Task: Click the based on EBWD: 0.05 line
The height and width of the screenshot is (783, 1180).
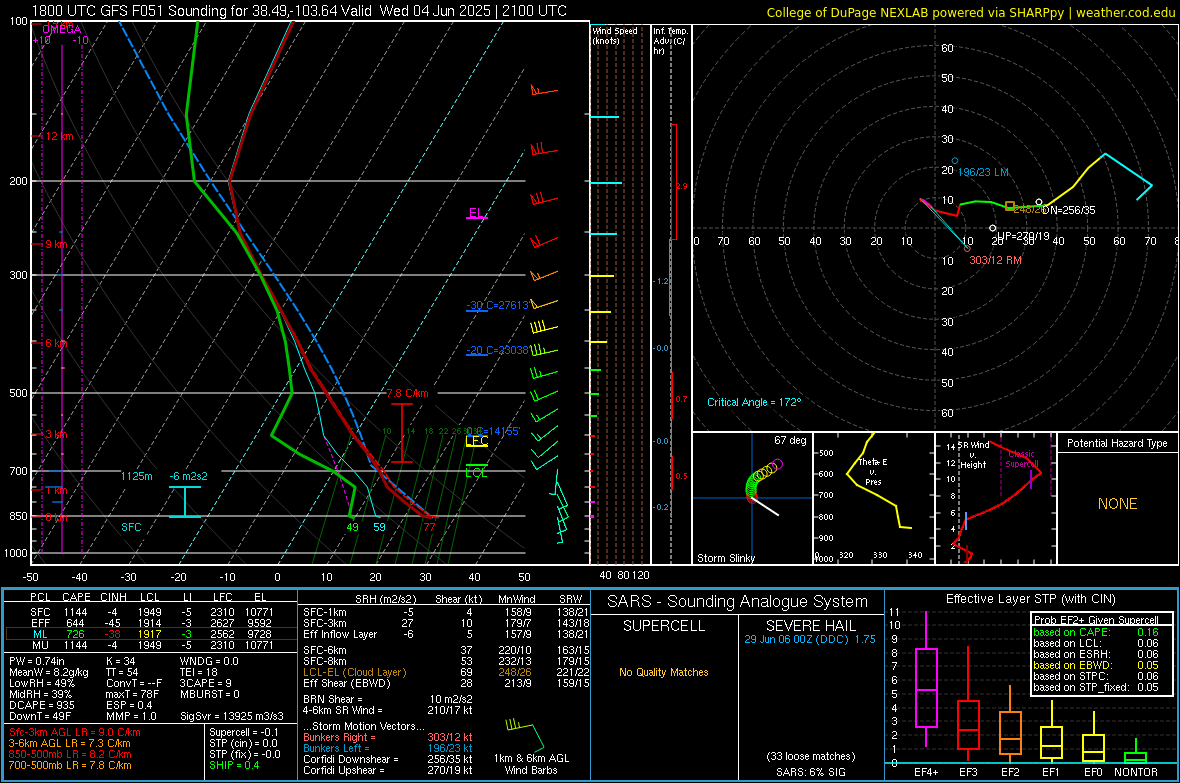Action: [x=1096, y=666]
